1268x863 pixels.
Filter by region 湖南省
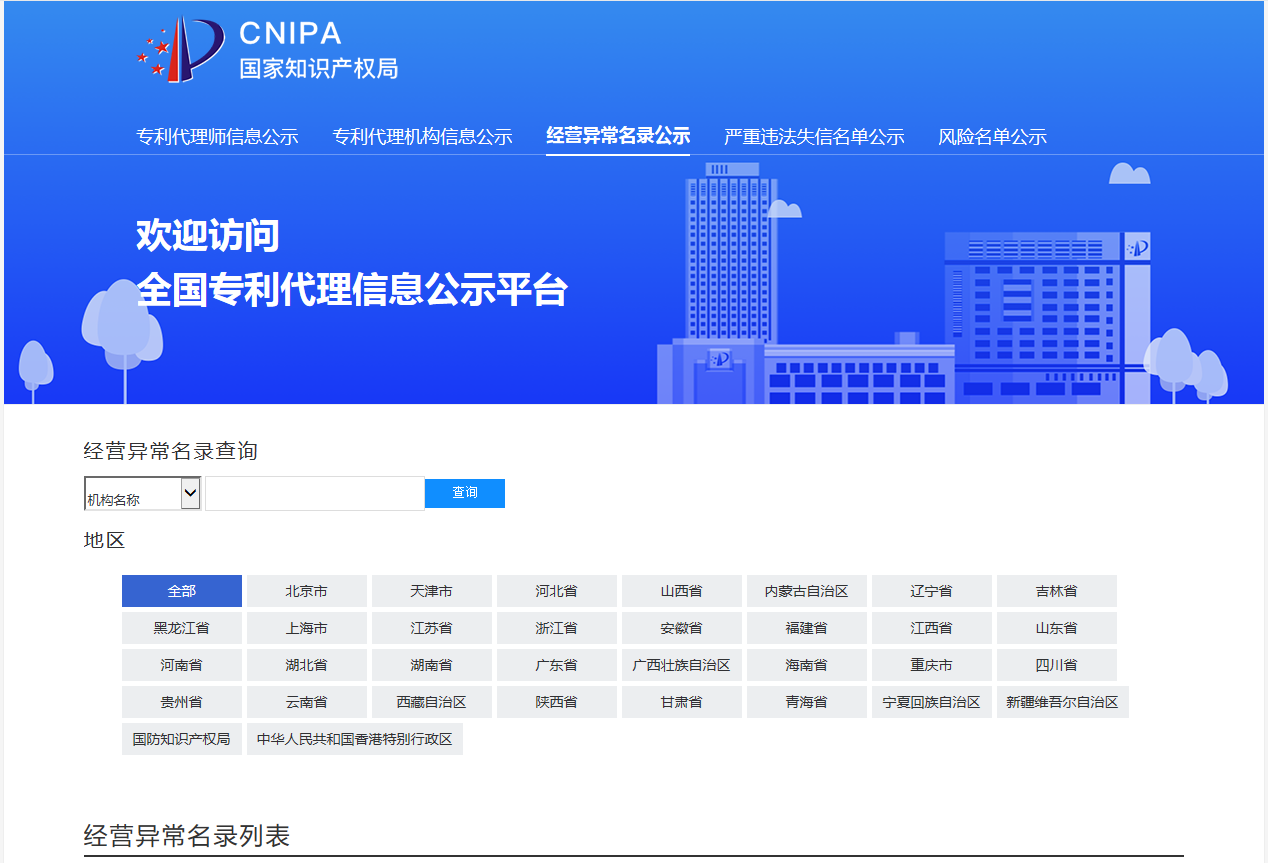[432, 665]
